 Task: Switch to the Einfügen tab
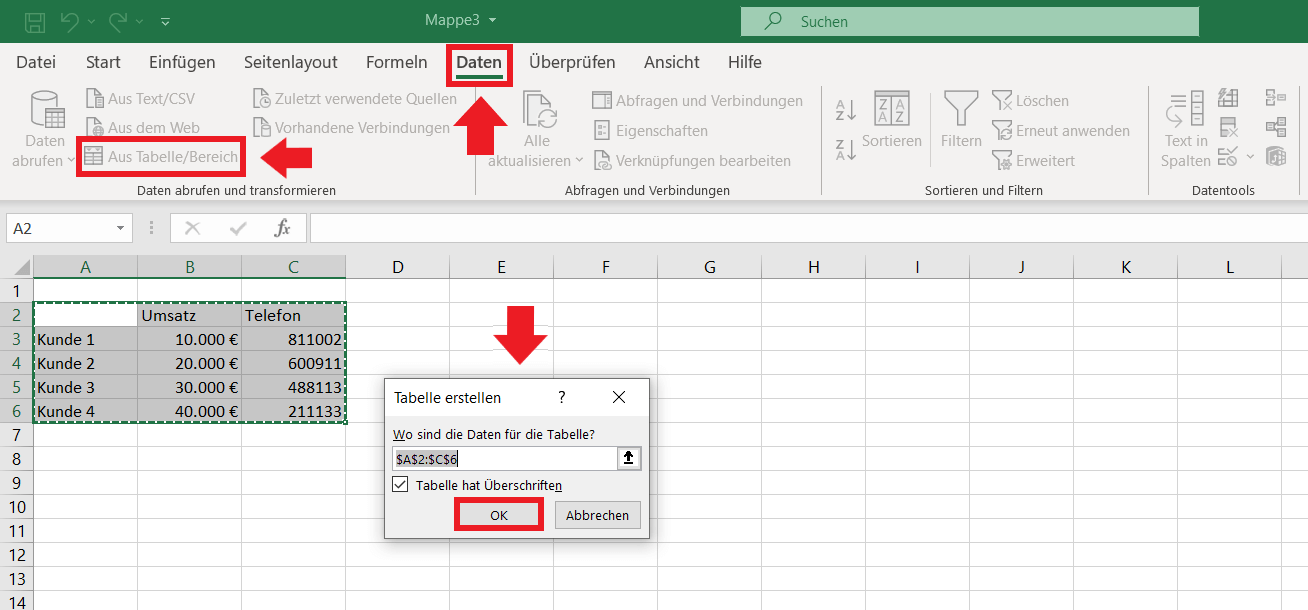182,62
